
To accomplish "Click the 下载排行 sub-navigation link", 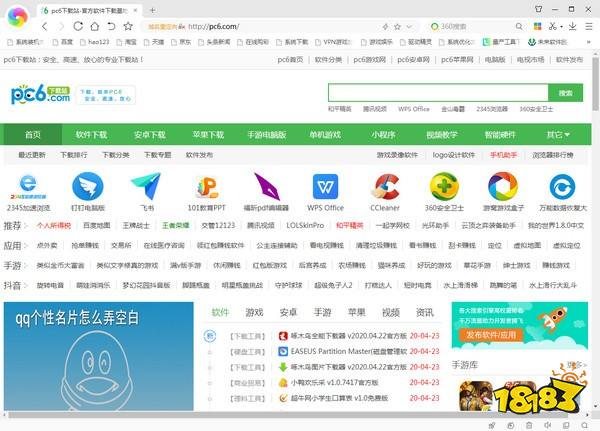I will (x=74, y=155).
